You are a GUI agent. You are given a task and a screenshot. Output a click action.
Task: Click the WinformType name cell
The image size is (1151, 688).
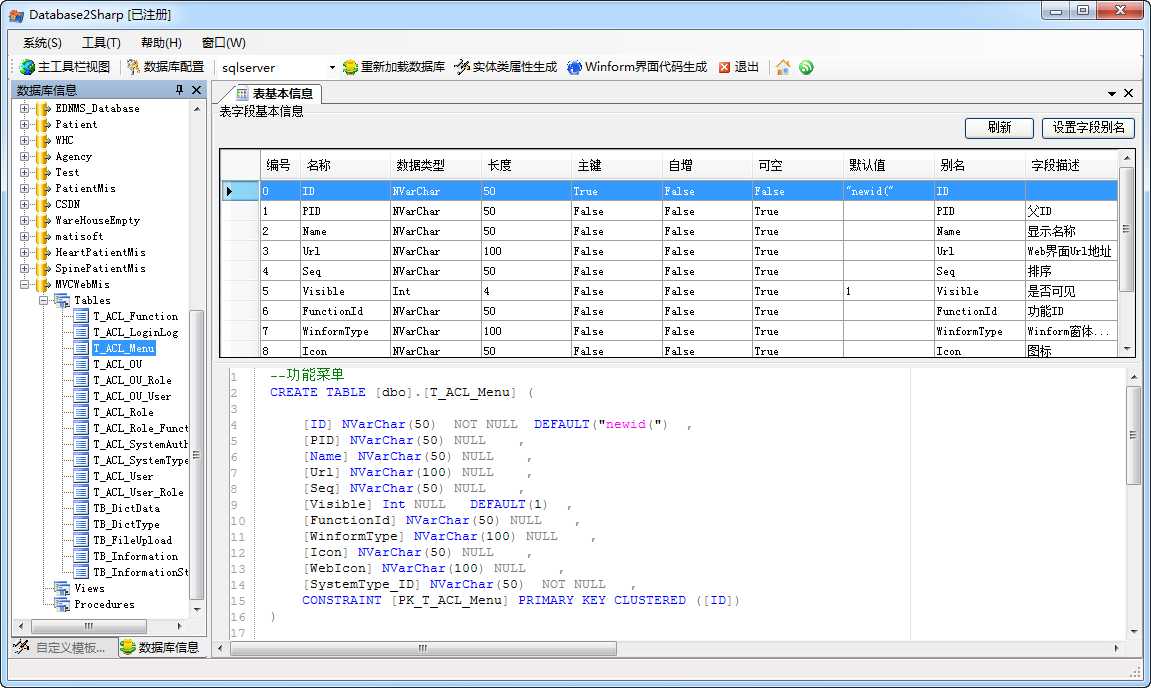pos(345,331)
